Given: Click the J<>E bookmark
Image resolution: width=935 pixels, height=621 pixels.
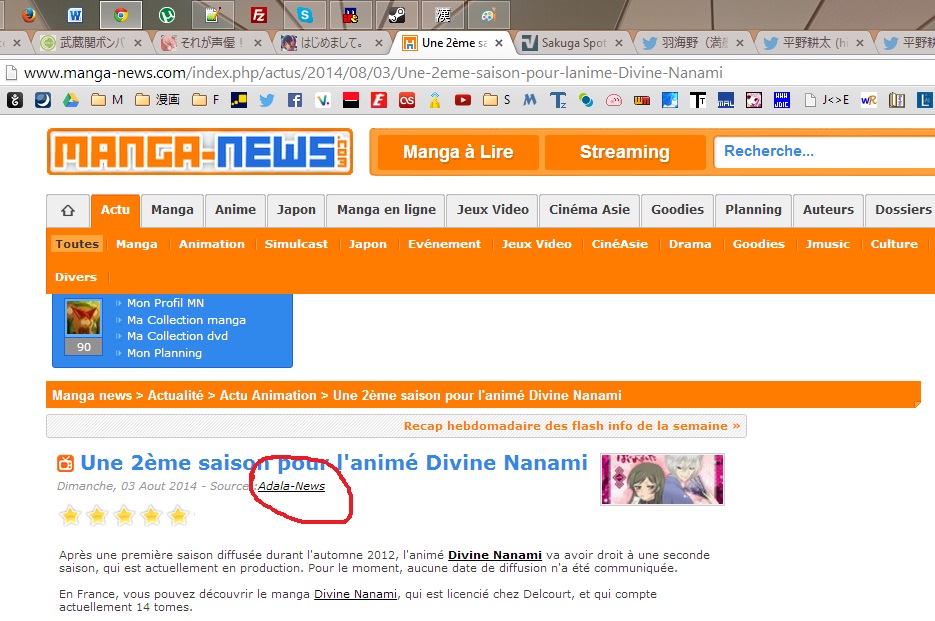Looking at the screenshot, I should (x=826, y=100).
